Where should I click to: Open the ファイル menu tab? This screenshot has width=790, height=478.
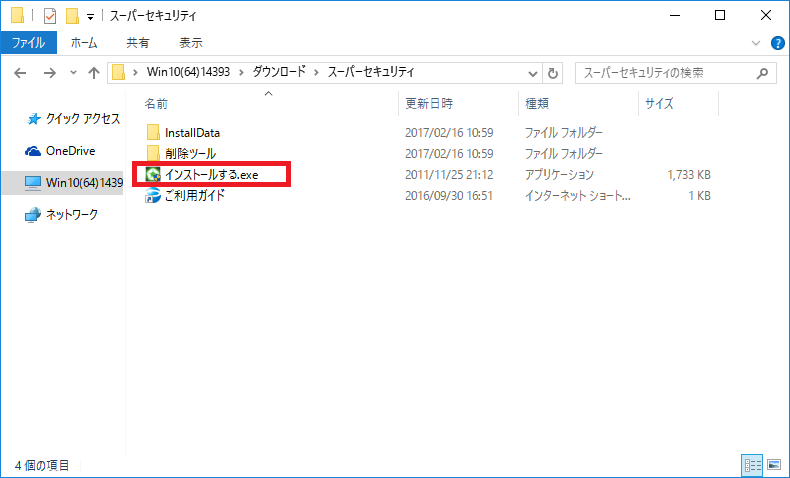point(29,43)
